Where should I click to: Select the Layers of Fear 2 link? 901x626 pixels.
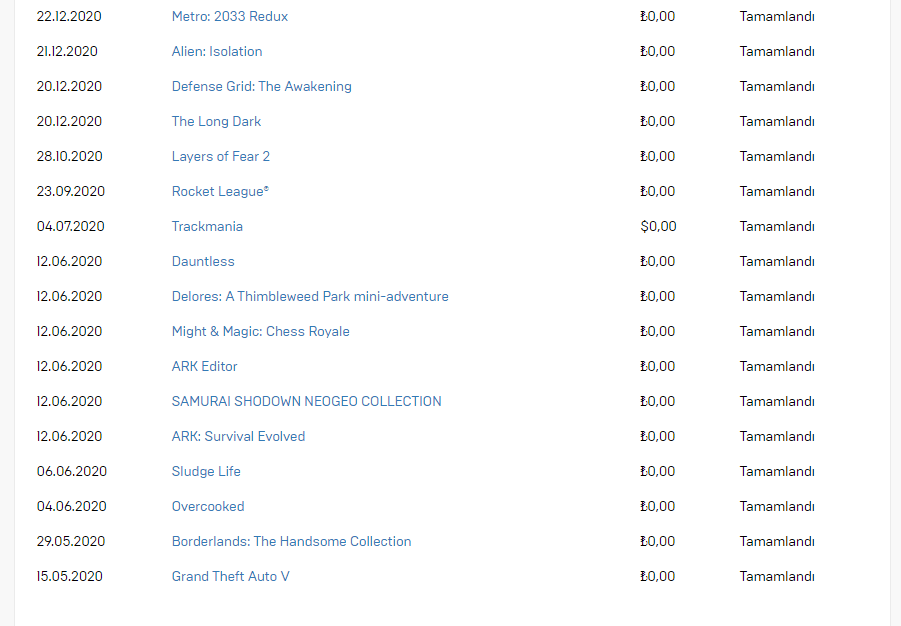221,157
